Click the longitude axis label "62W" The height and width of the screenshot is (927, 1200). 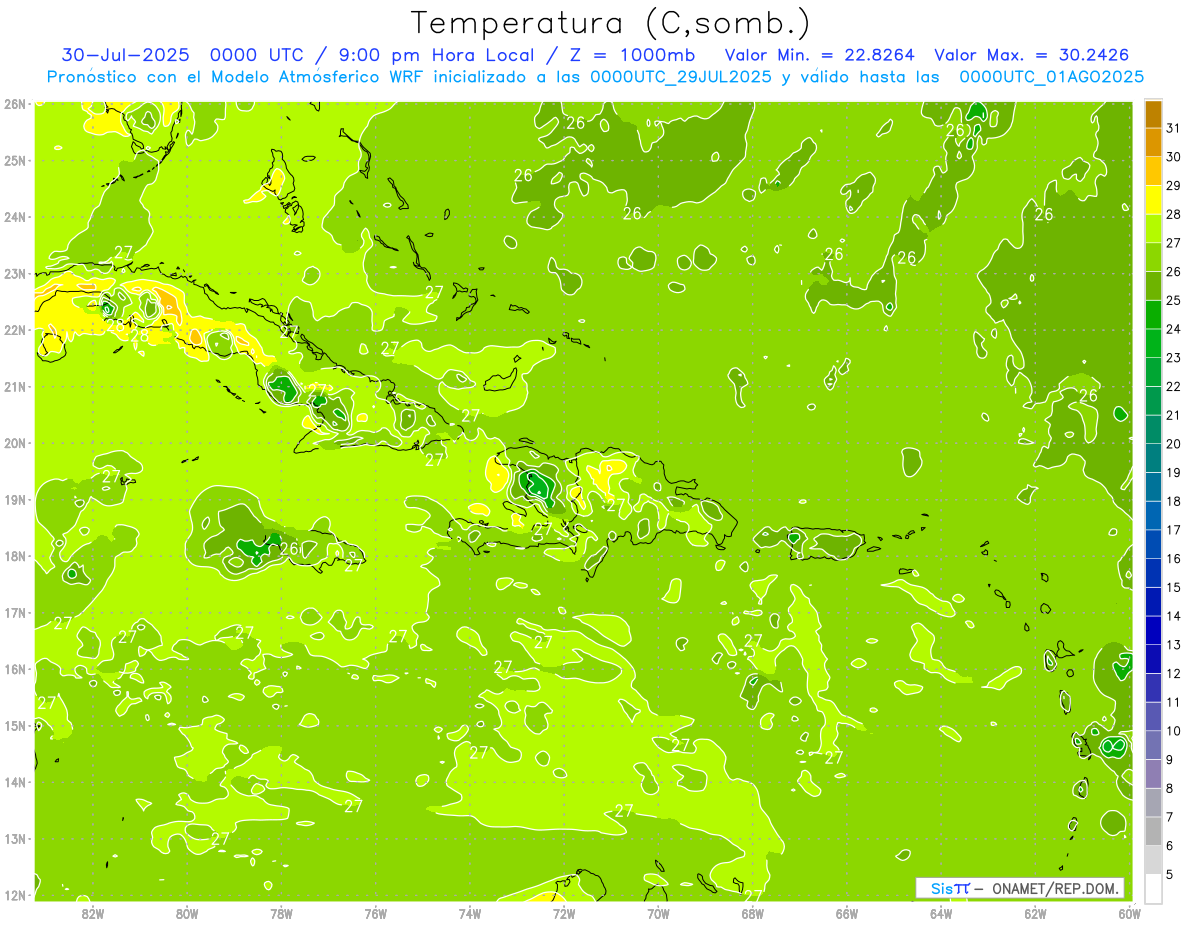point(1035,913)
